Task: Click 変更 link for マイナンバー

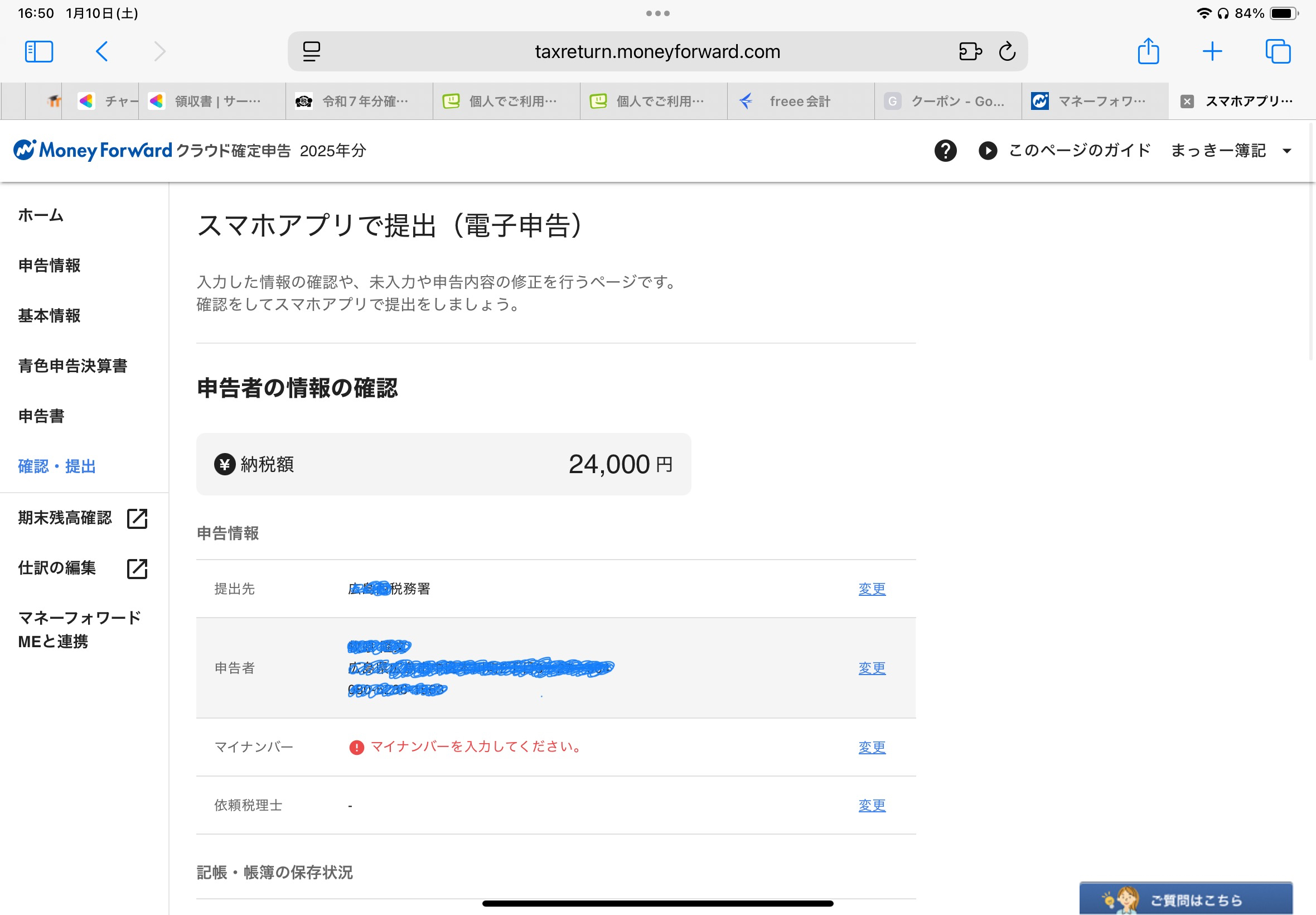Action: pos(872,747)
